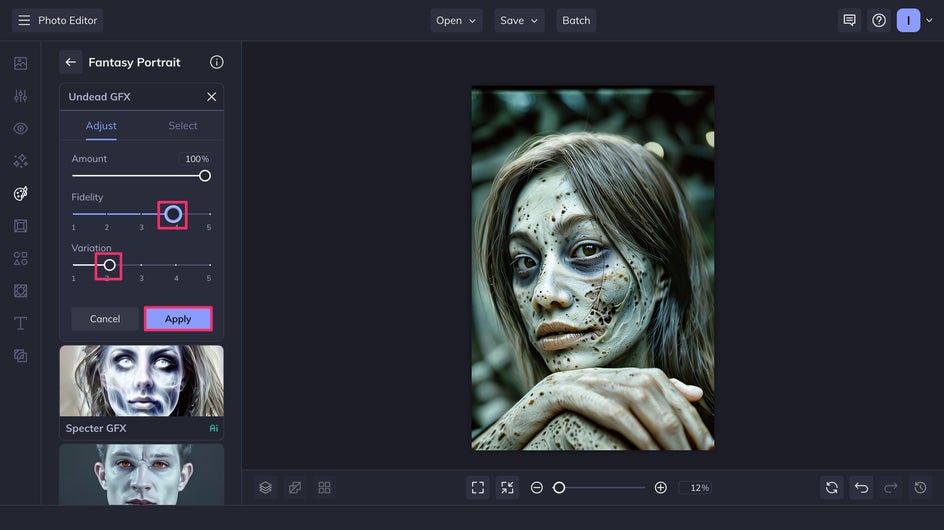This screenshot has width=944, height=530.
Task: Open the Save dropdown menu
Action: (x=519, y=20)
